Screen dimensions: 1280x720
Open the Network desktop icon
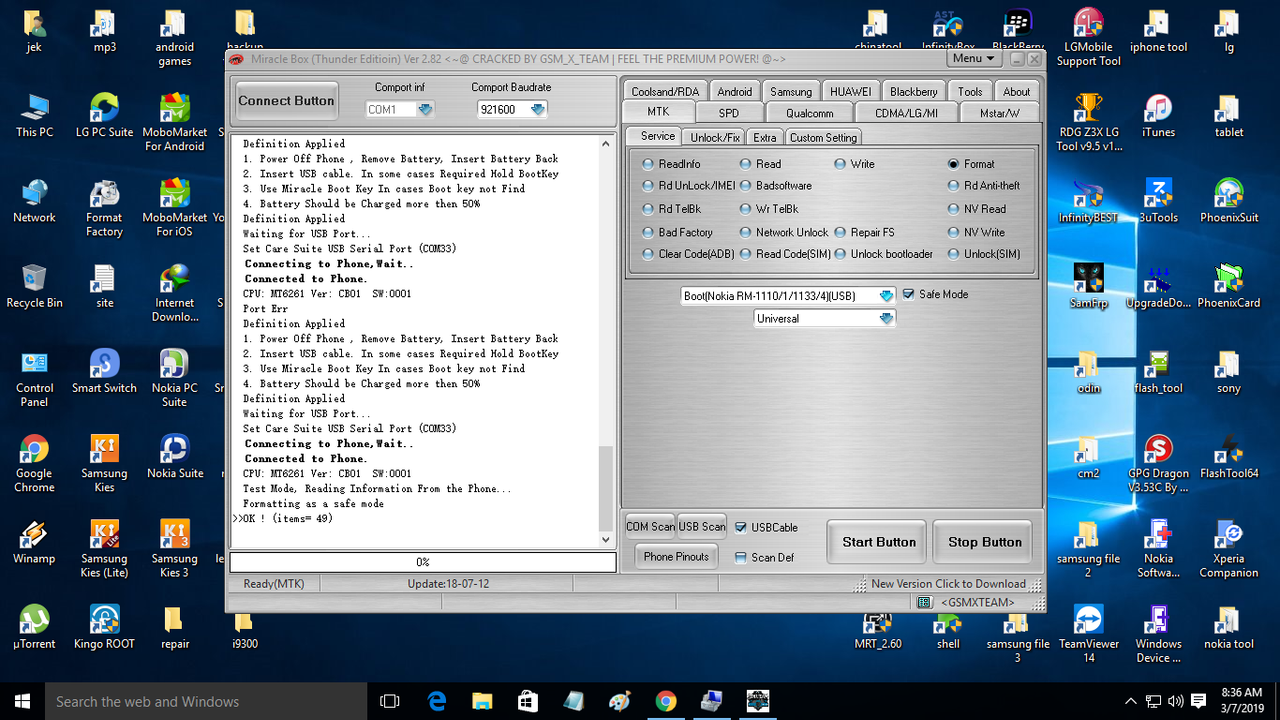click(34, 202)
